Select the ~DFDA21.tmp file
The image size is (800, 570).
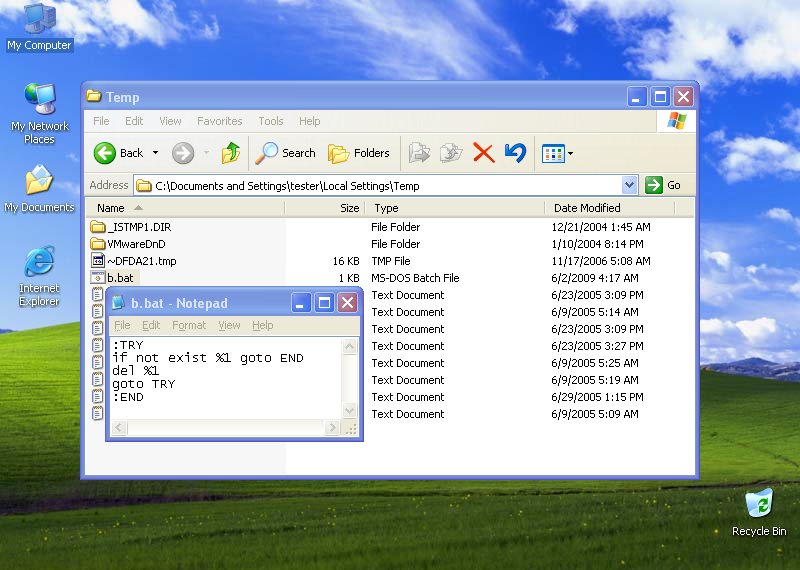pos(142,261)
